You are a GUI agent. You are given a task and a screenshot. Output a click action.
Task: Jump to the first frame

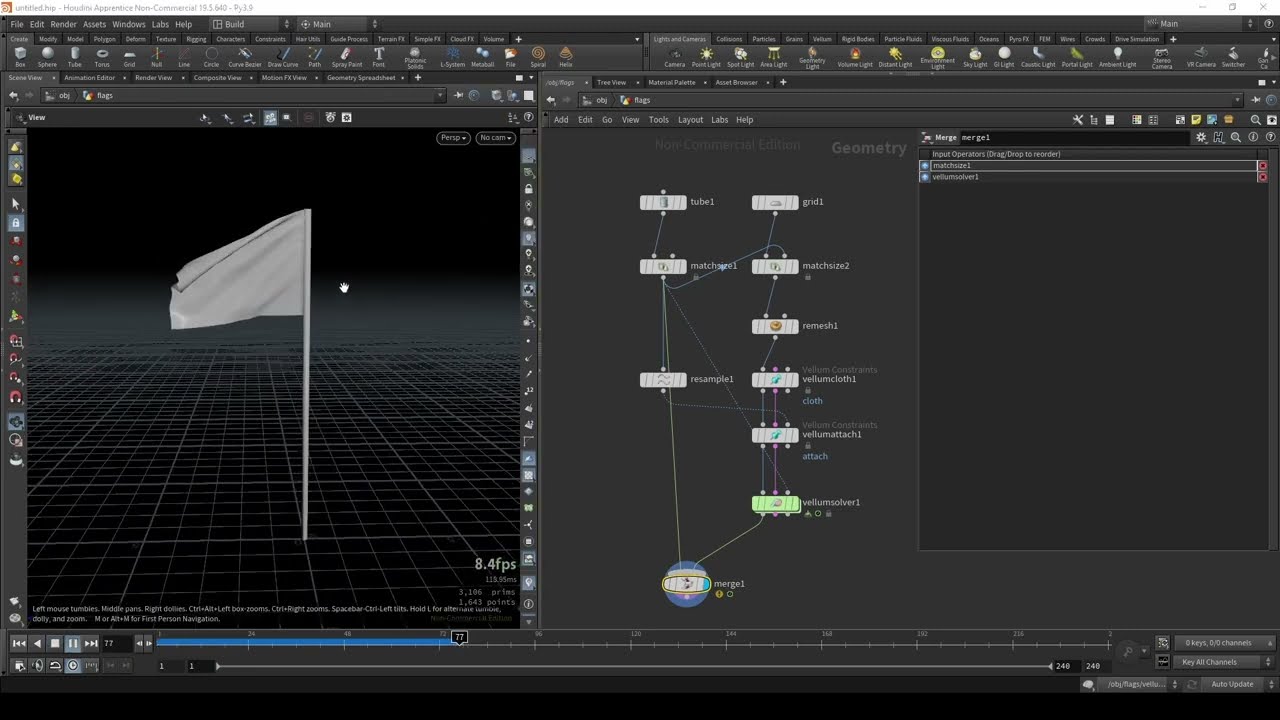(18, 643)
